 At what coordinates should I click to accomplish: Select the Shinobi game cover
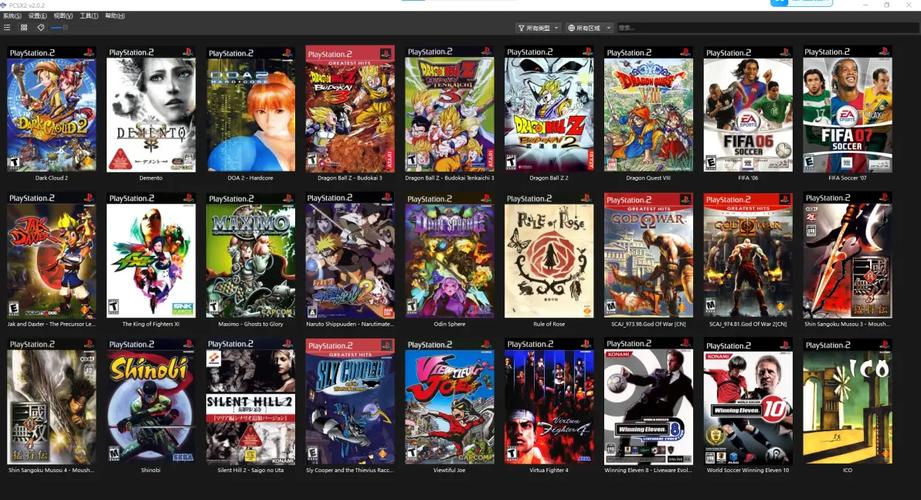point(151,400)
